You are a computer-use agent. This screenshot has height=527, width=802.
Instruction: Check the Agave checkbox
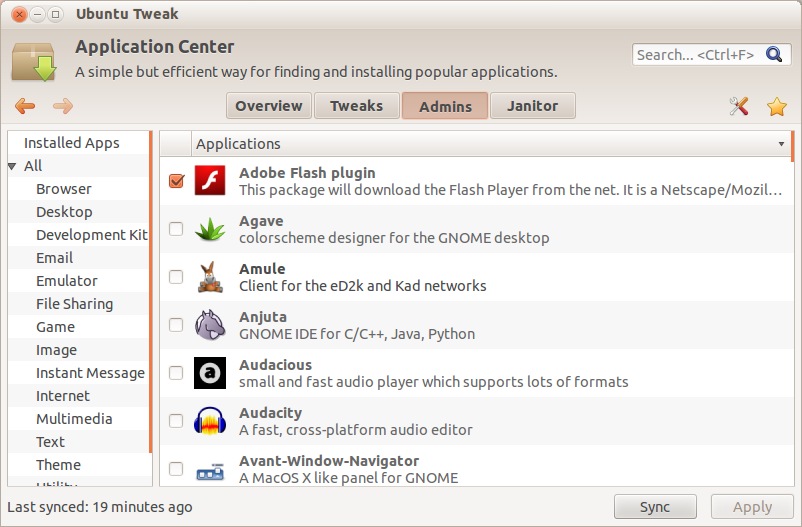point(176,229)
